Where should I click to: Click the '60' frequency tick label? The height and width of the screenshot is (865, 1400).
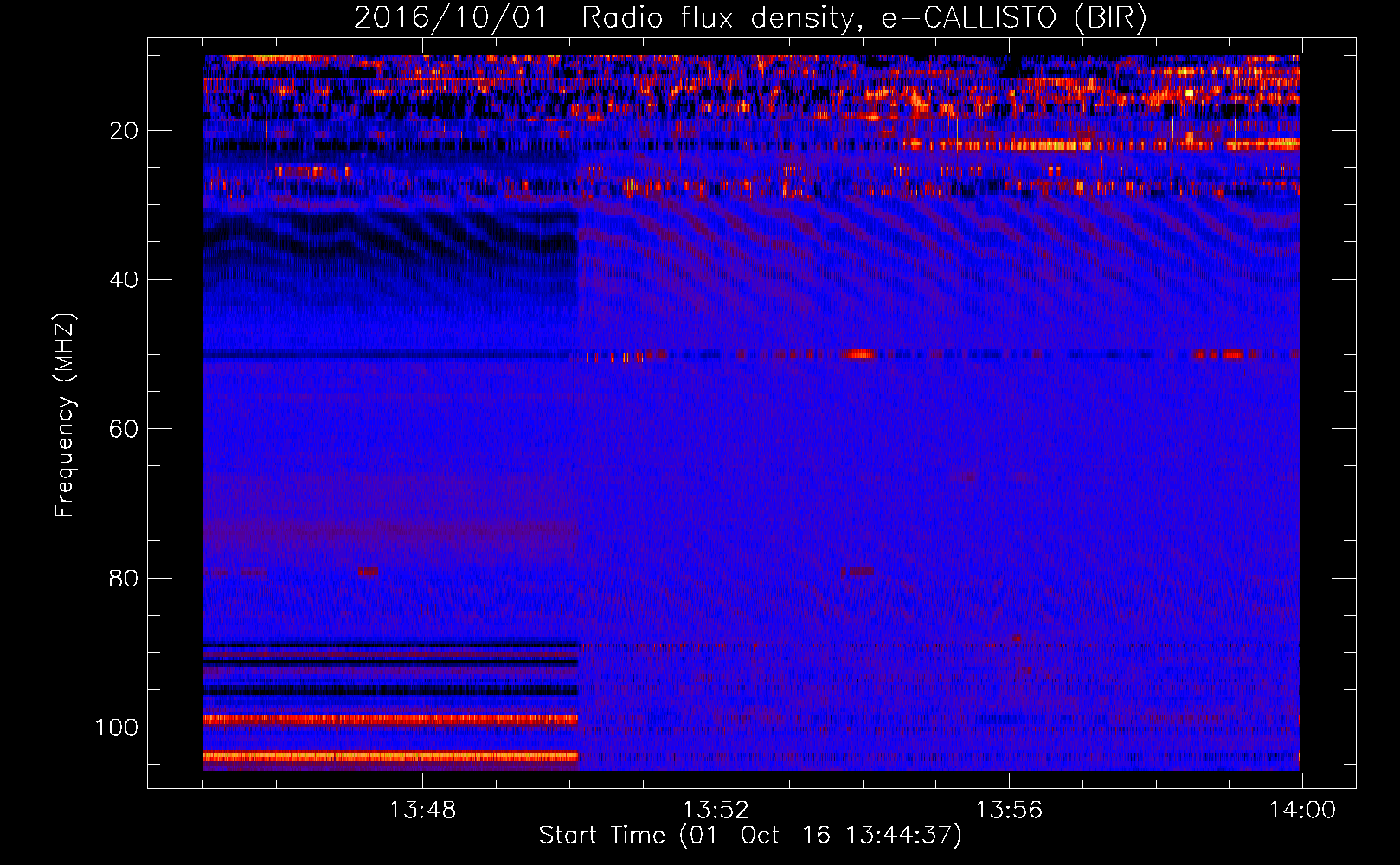pyautogui.click(x=124, y=429)
